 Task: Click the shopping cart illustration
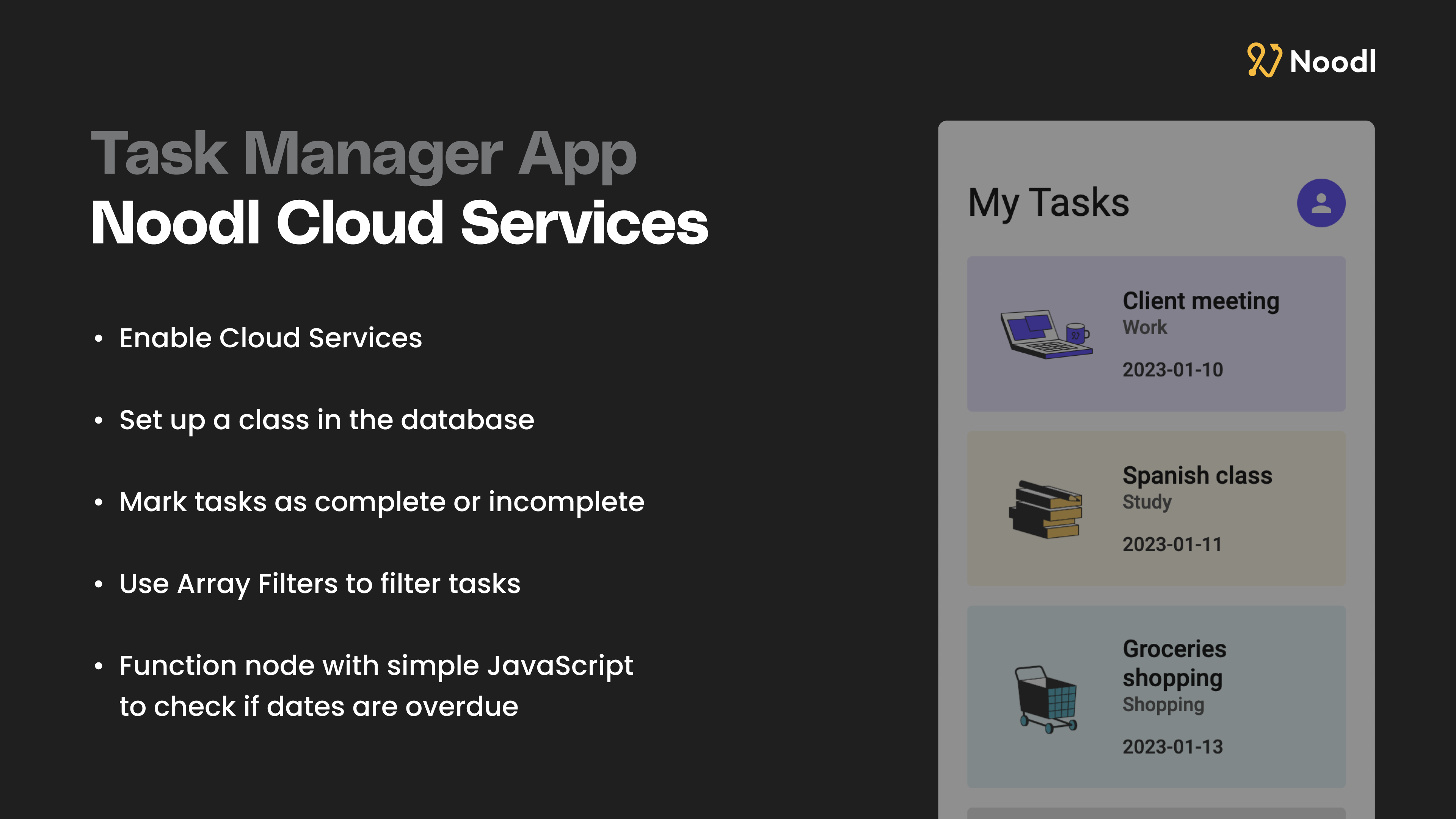(x=1047, y=698)
